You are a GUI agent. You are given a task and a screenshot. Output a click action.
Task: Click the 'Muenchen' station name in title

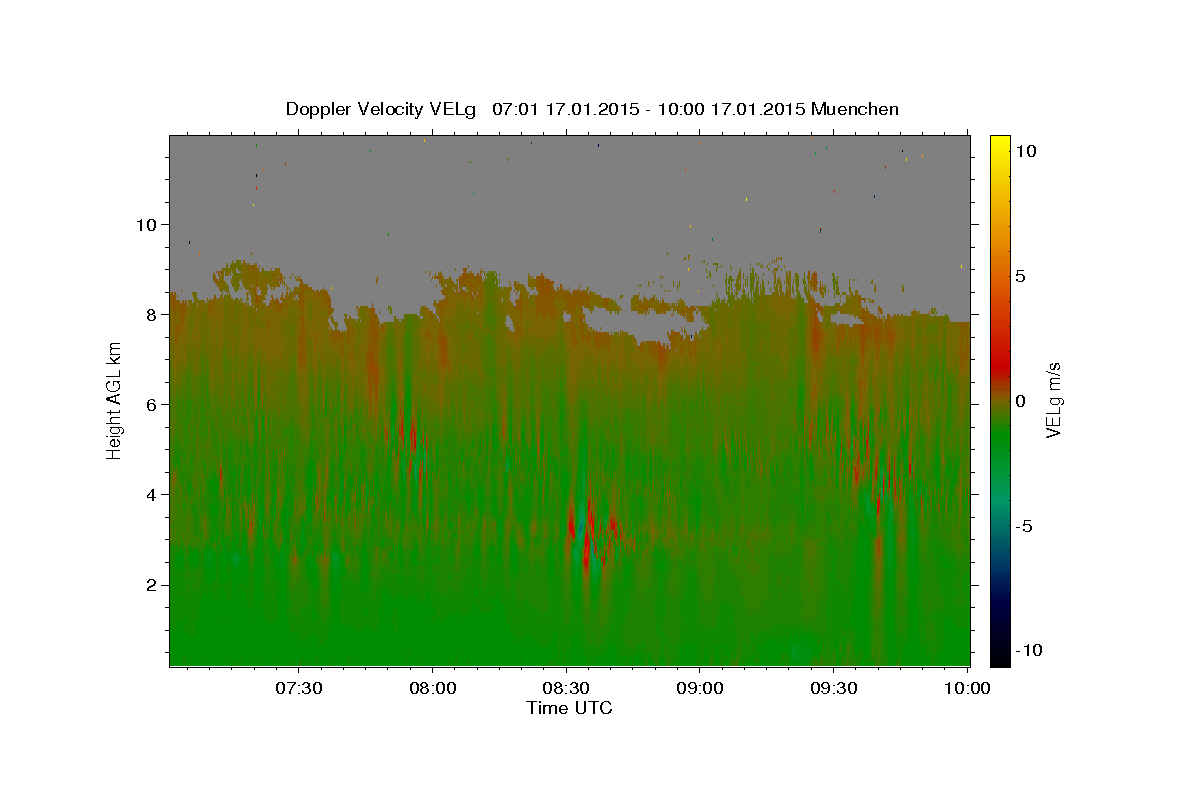855,109
